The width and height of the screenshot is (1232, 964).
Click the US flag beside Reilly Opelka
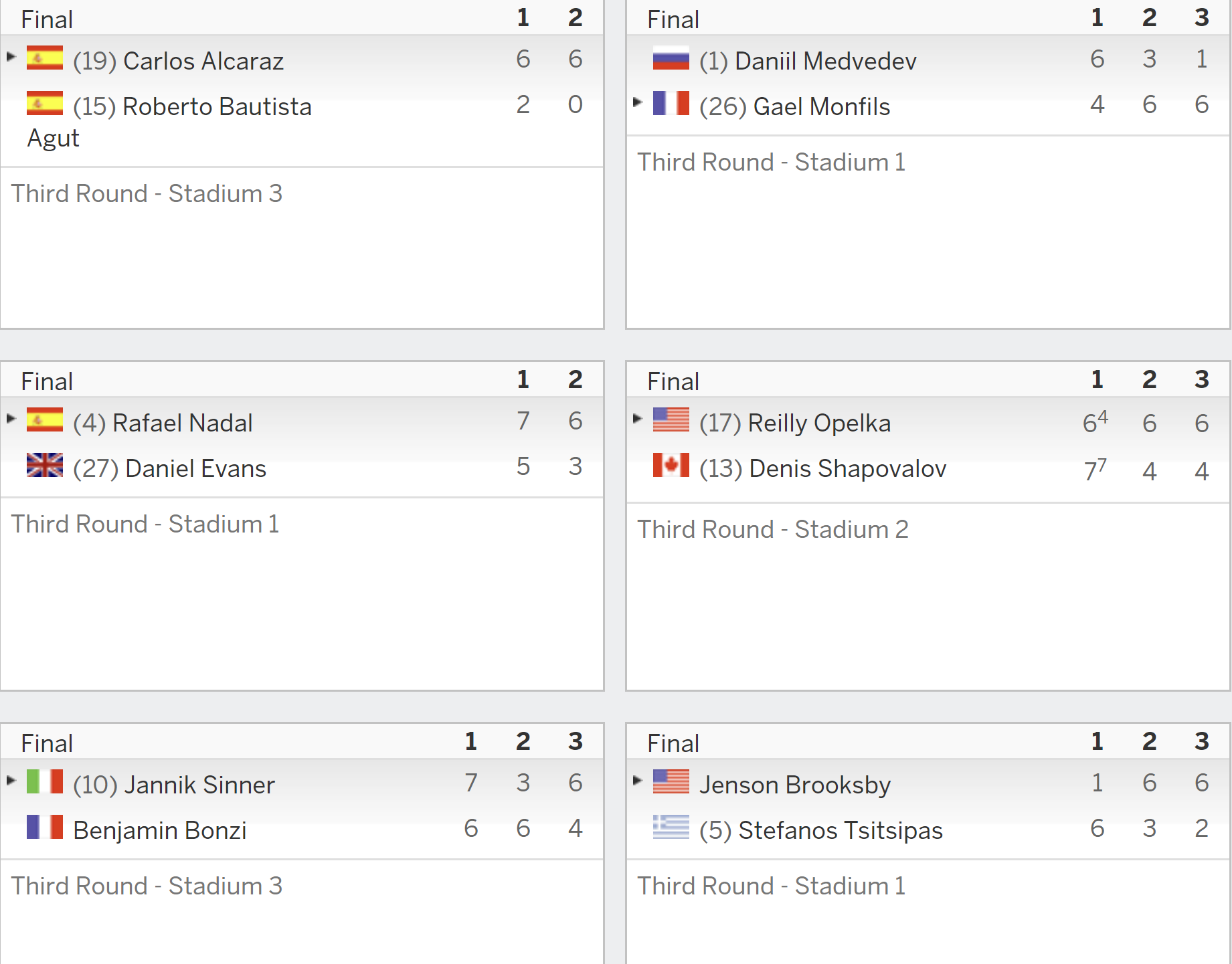pyautogui.click(x=671, y=420)
